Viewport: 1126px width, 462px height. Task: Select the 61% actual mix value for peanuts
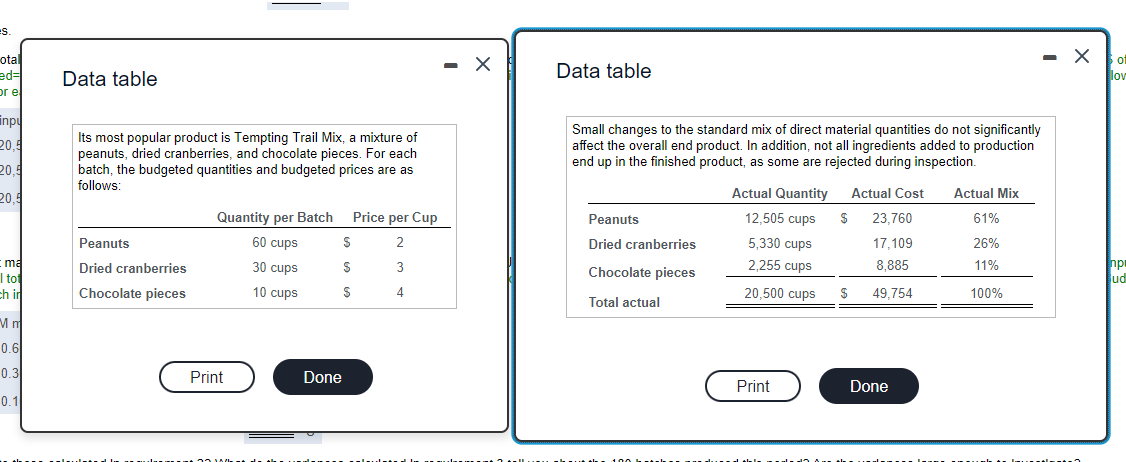coord(986,219)
